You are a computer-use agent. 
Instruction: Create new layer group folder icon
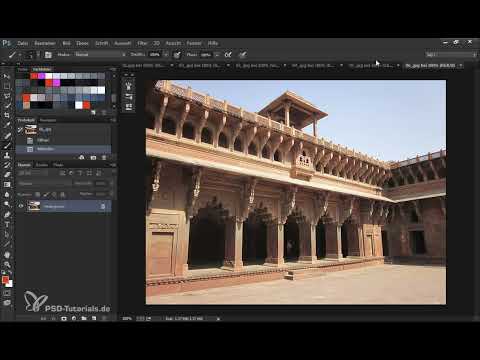pyautogui.click(x=84, y=319)
